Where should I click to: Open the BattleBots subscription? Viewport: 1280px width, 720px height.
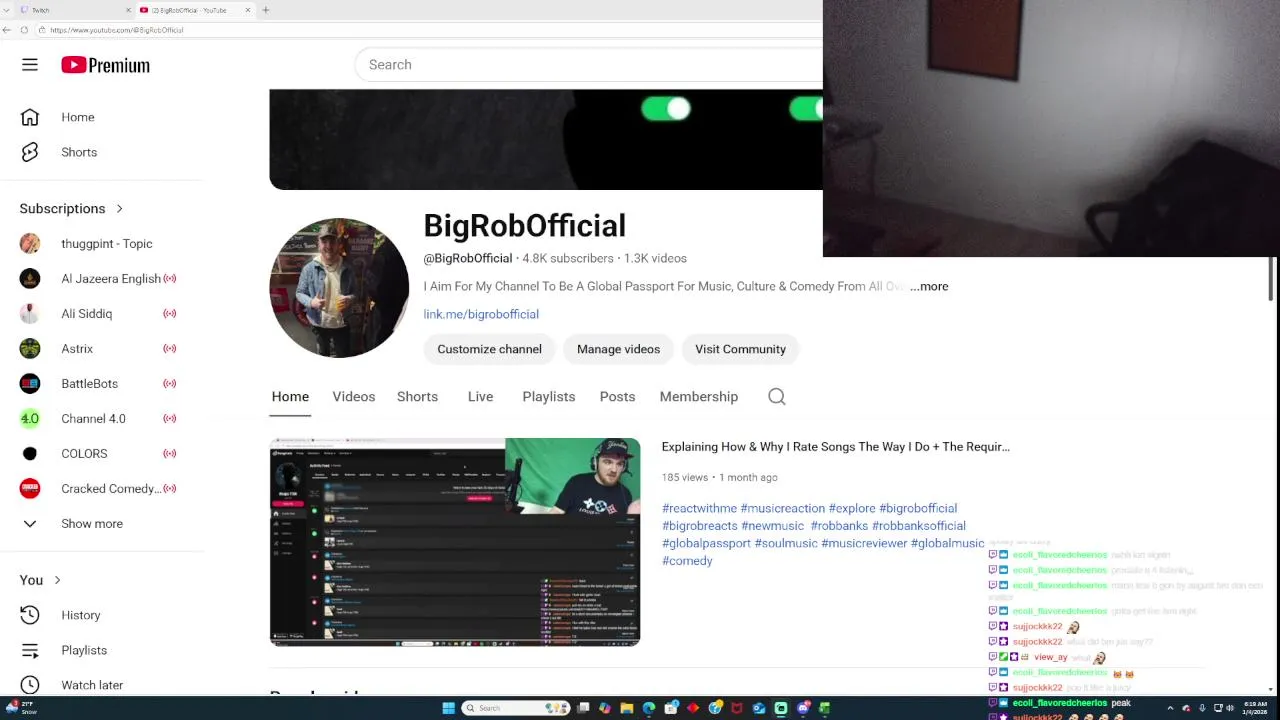point(89,384)
